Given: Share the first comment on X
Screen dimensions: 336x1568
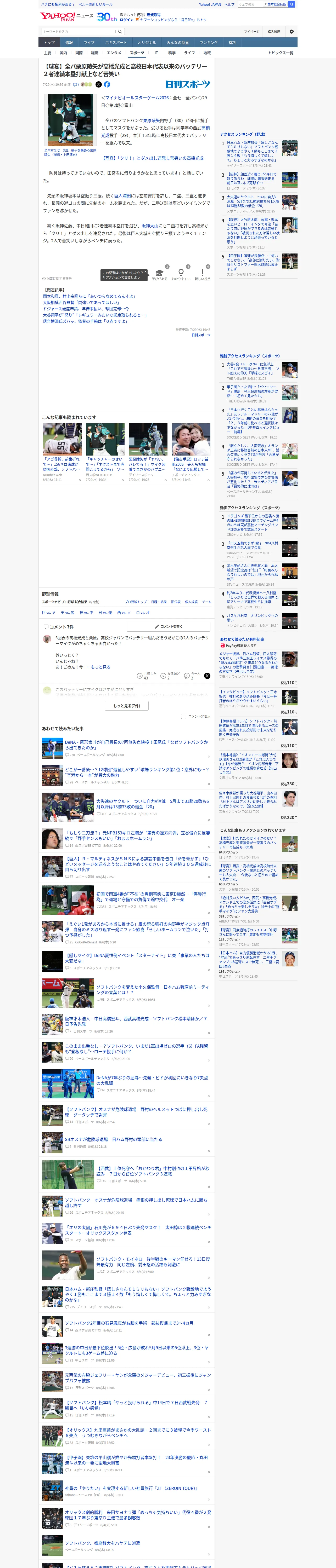Looking at the screenshot, I should coord(207,676).
